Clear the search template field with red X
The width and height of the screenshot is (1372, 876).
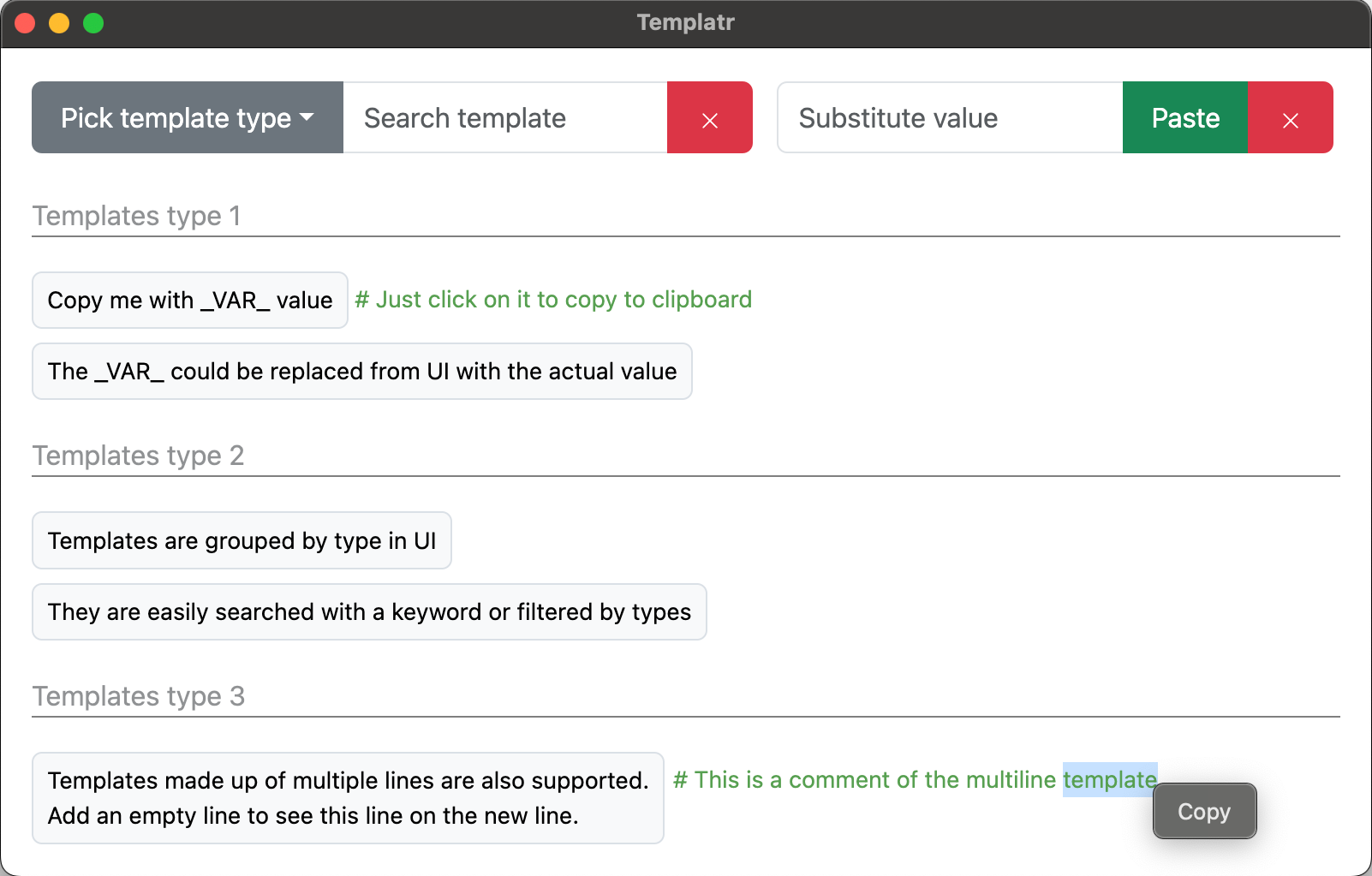point(709,118)
